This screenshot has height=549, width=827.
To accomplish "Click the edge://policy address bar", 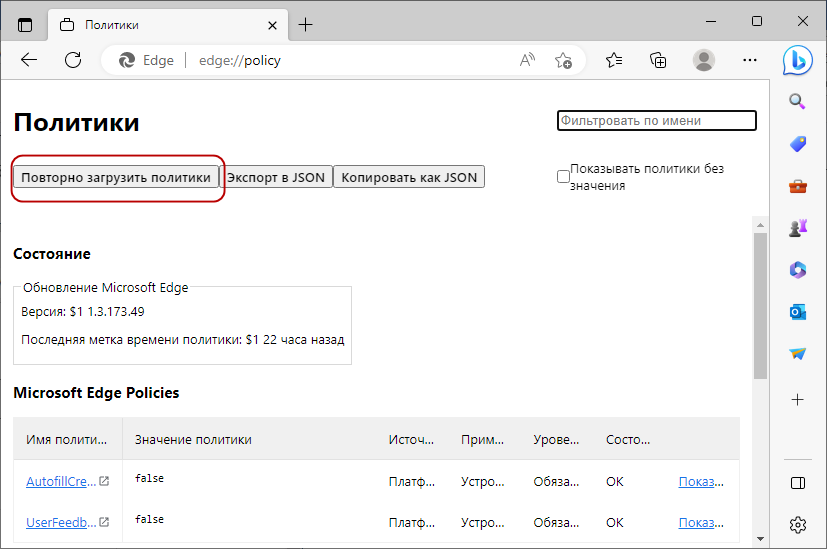I will click(x=343, y=61).
